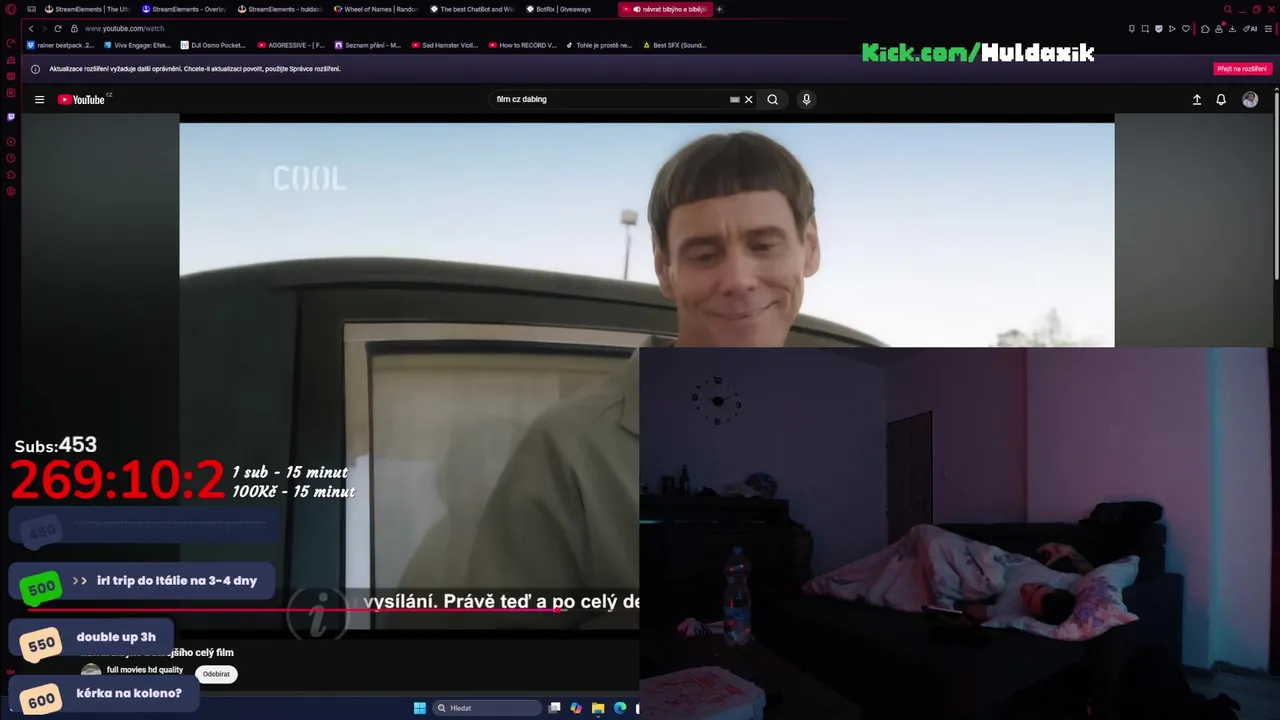This screenshot has width=1280, height=720.
Task: Open the How to RECORD V bookmark
Action: (x=522, y=45)
